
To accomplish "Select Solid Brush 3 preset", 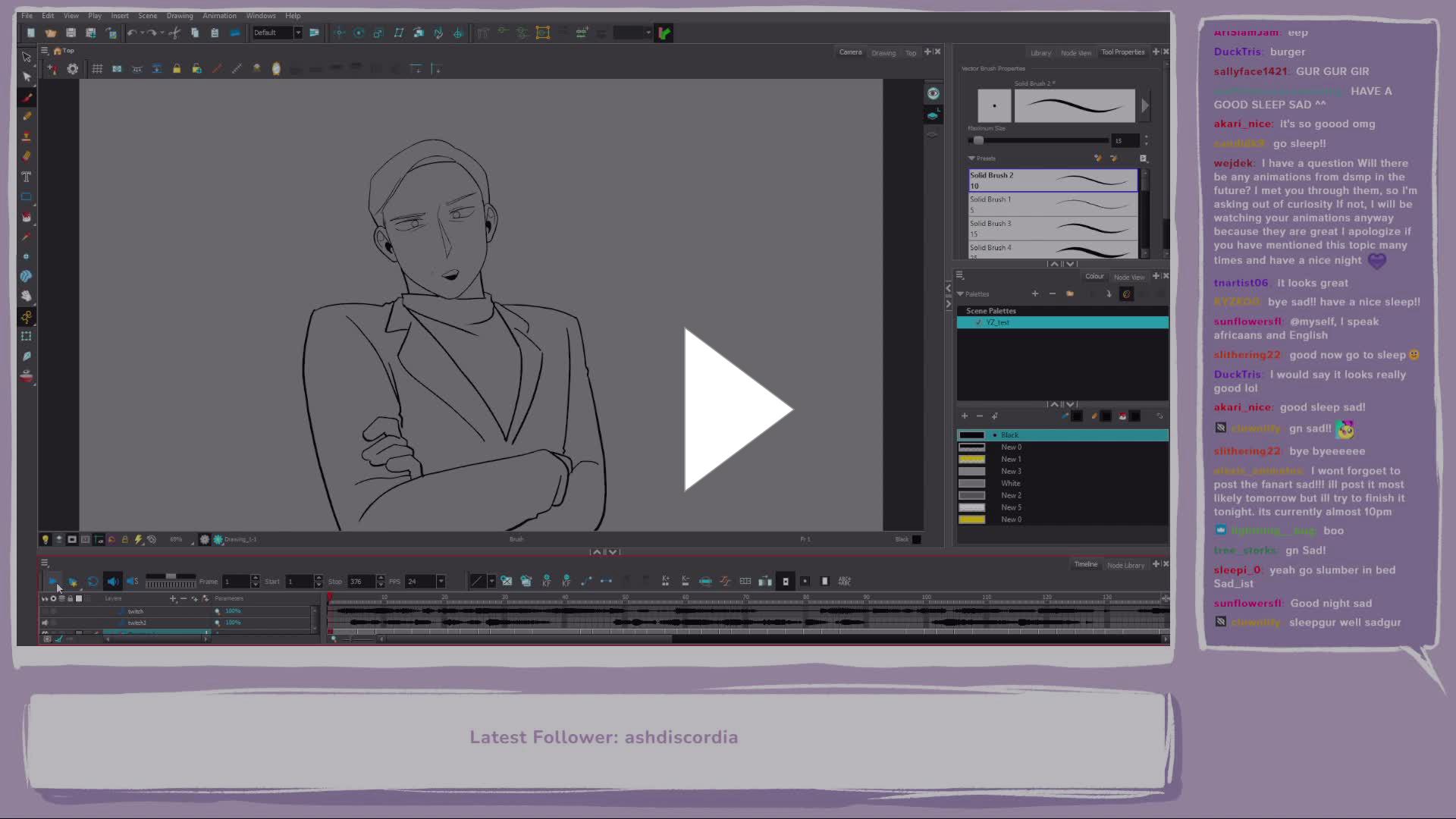I will 1053,228.
